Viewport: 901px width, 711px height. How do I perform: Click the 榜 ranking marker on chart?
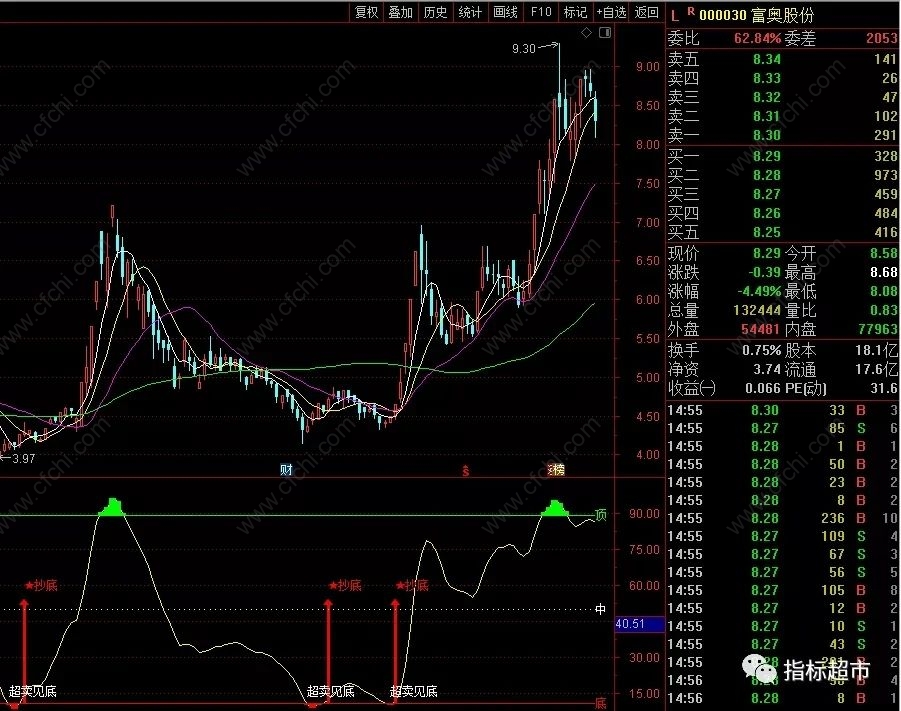tap(556, 470)
